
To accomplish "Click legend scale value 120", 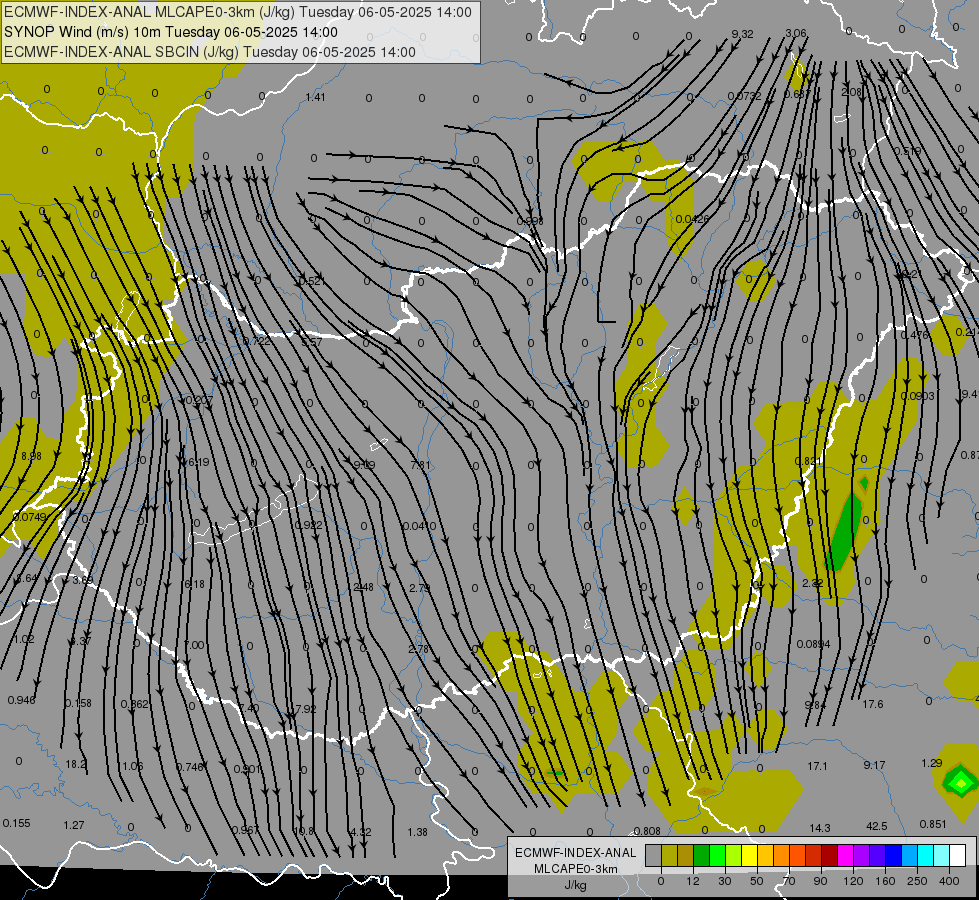I will click(x=853, y=881).
